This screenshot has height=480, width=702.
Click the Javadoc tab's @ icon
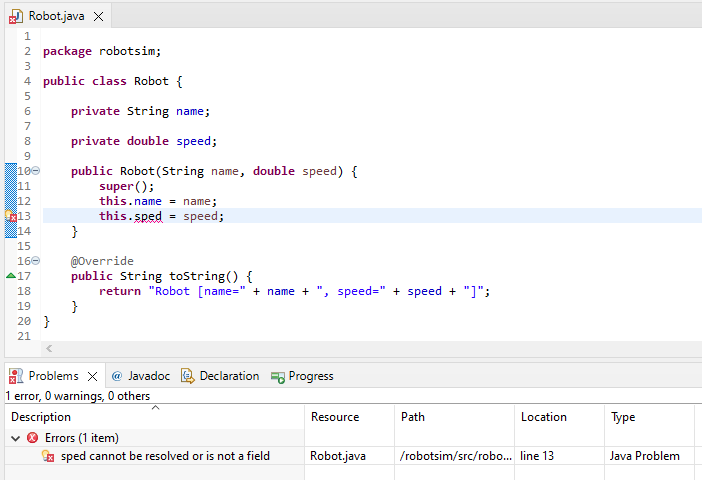[116, 376]
